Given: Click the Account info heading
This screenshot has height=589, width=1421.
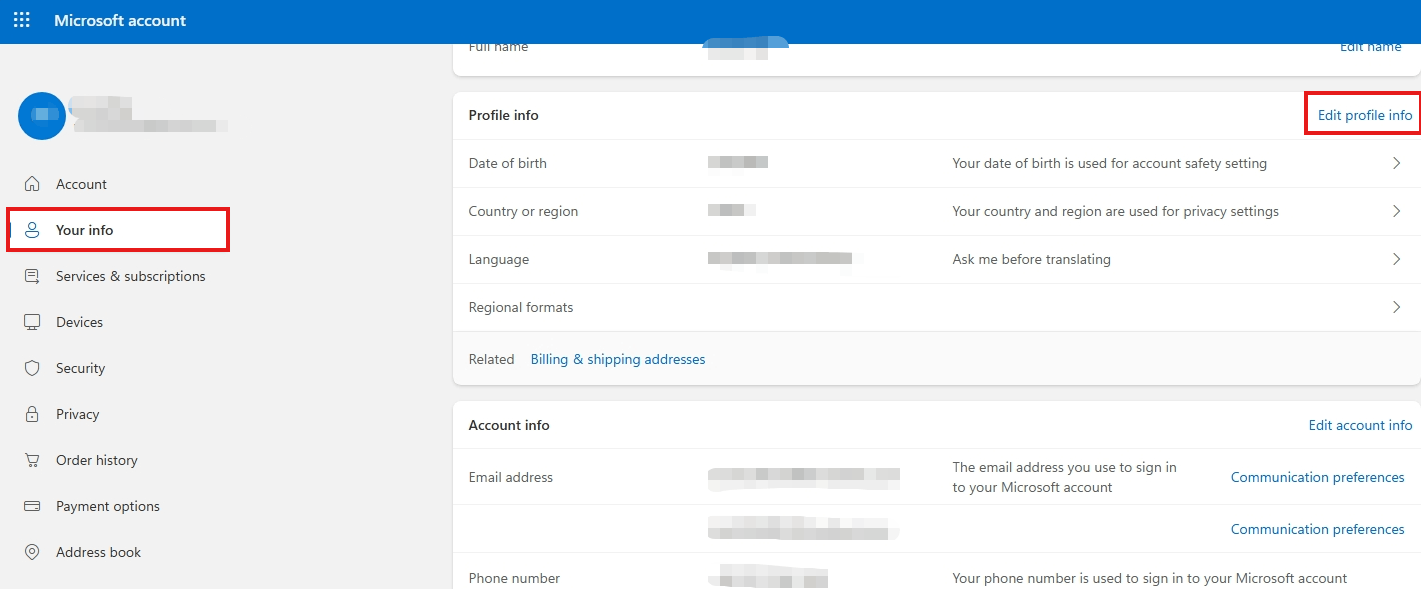Looking at the screenshot, I should pyautogui.click(x=509, y=425).
